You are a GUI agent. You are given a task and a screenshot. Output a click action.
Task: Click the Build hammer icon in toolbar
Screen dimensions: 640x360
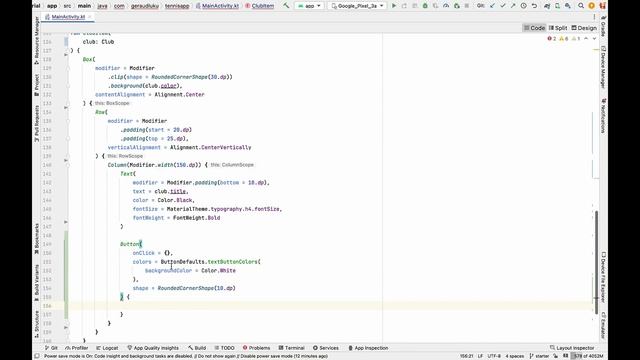point(286,6)
